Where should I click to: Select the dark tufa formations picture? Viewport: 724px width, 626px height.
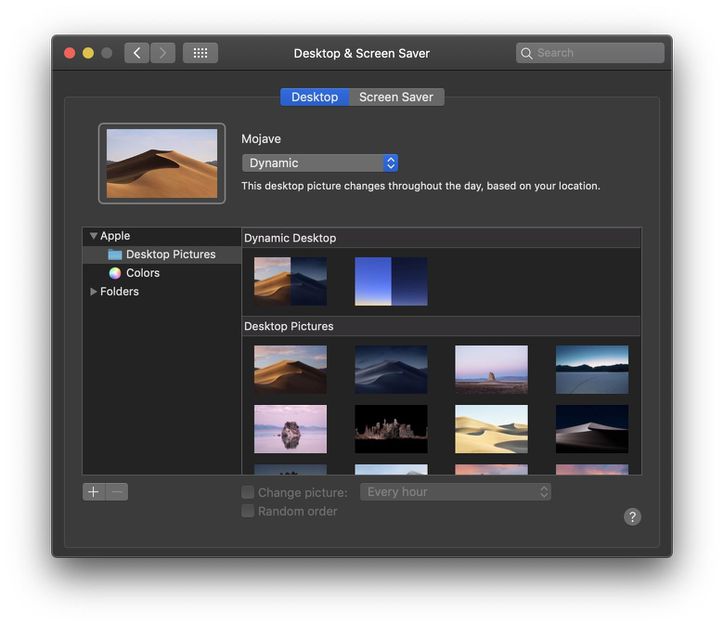pos(391,429)
